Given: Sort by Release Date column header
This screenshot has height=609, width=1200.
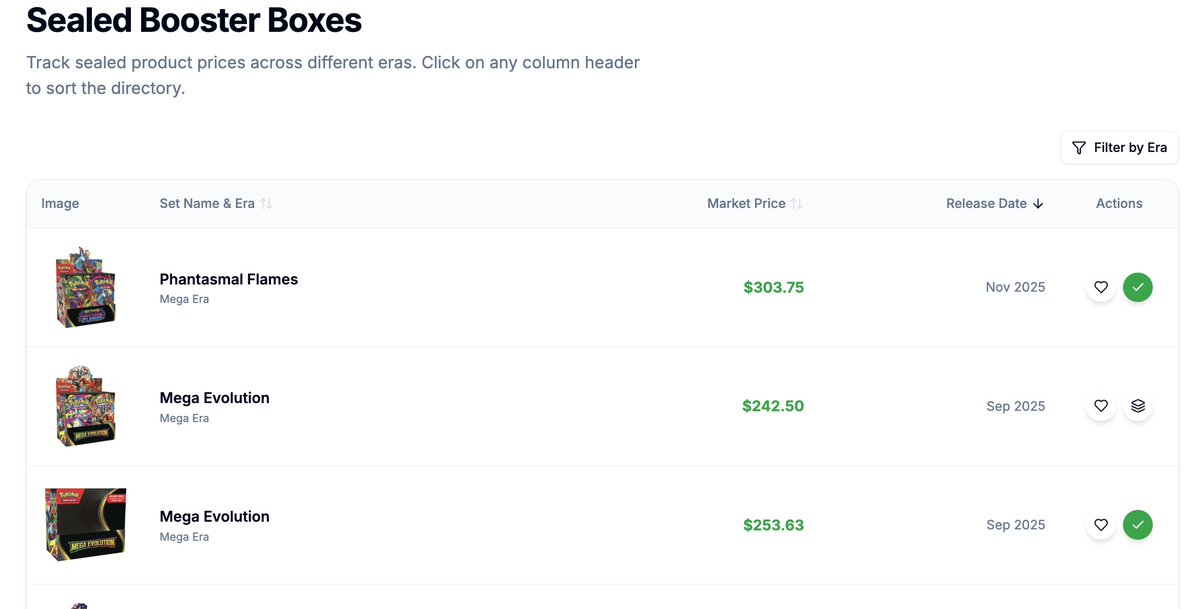Looking at the screenshot, I should click(x=986, y=204).
